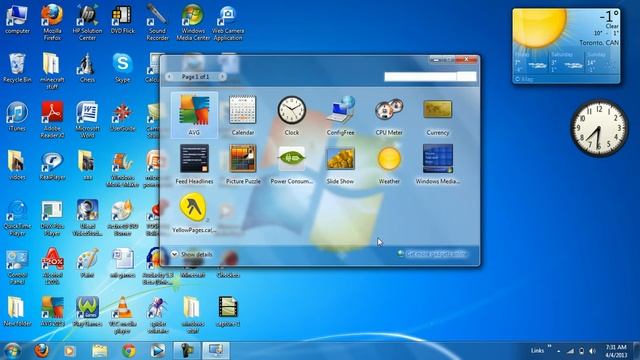Open the Recycle Bin

[17, 69]
